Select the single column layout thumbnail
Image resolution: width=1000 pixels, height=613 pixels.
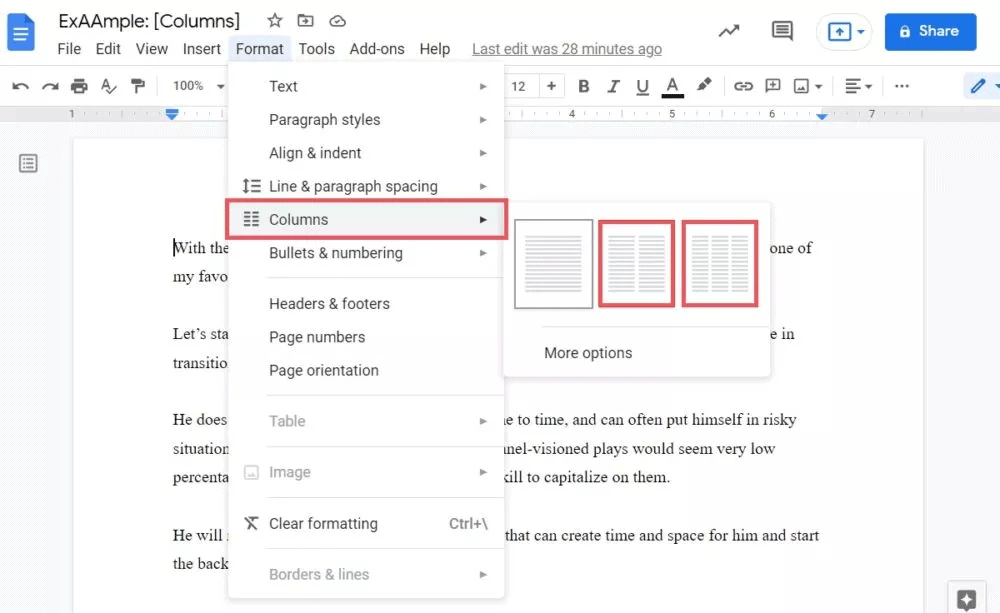coord(554,263)
